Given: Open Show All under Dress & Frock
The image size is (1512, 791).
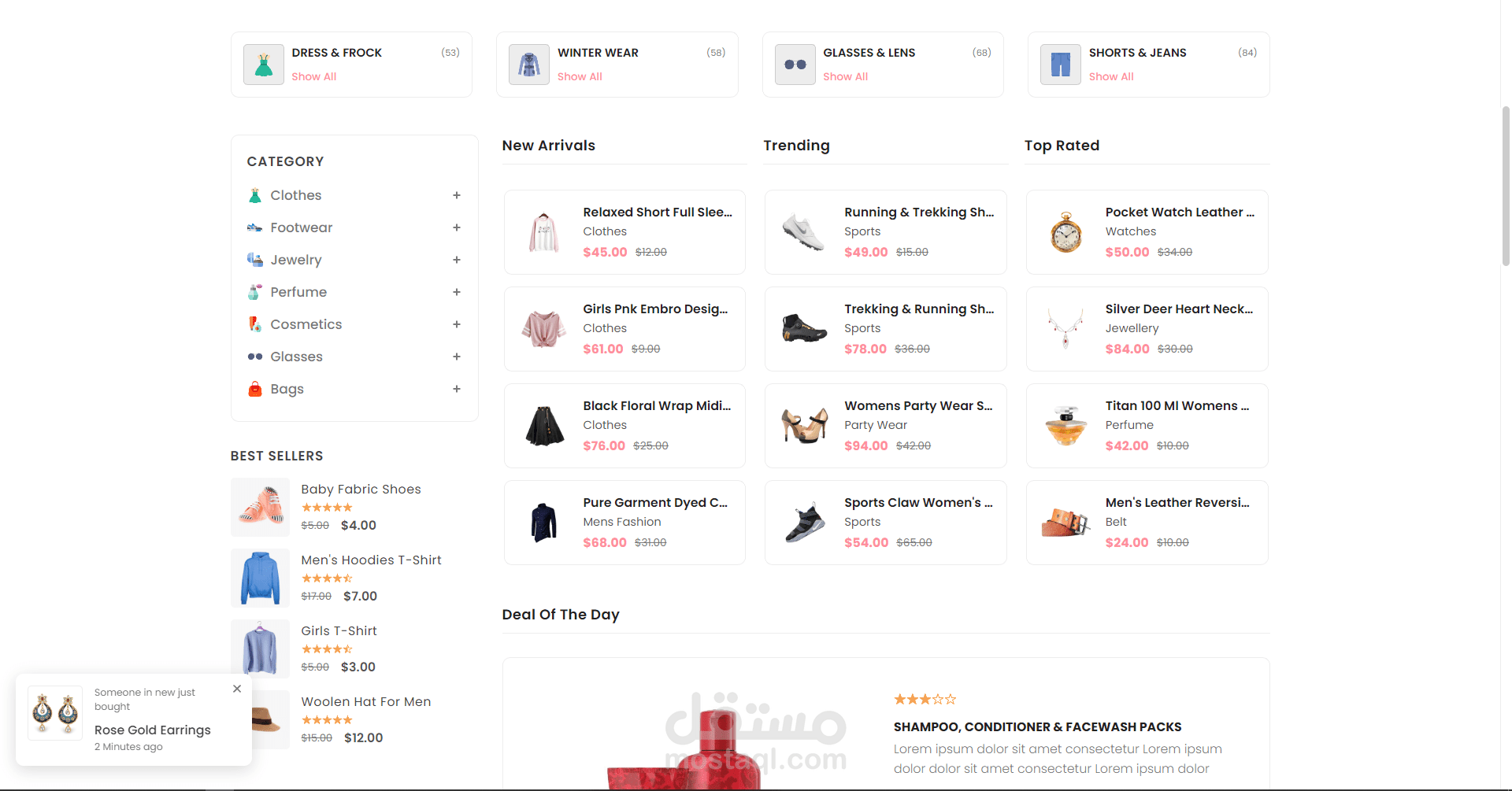Looking at the screenshot, I should pos(313,76).
